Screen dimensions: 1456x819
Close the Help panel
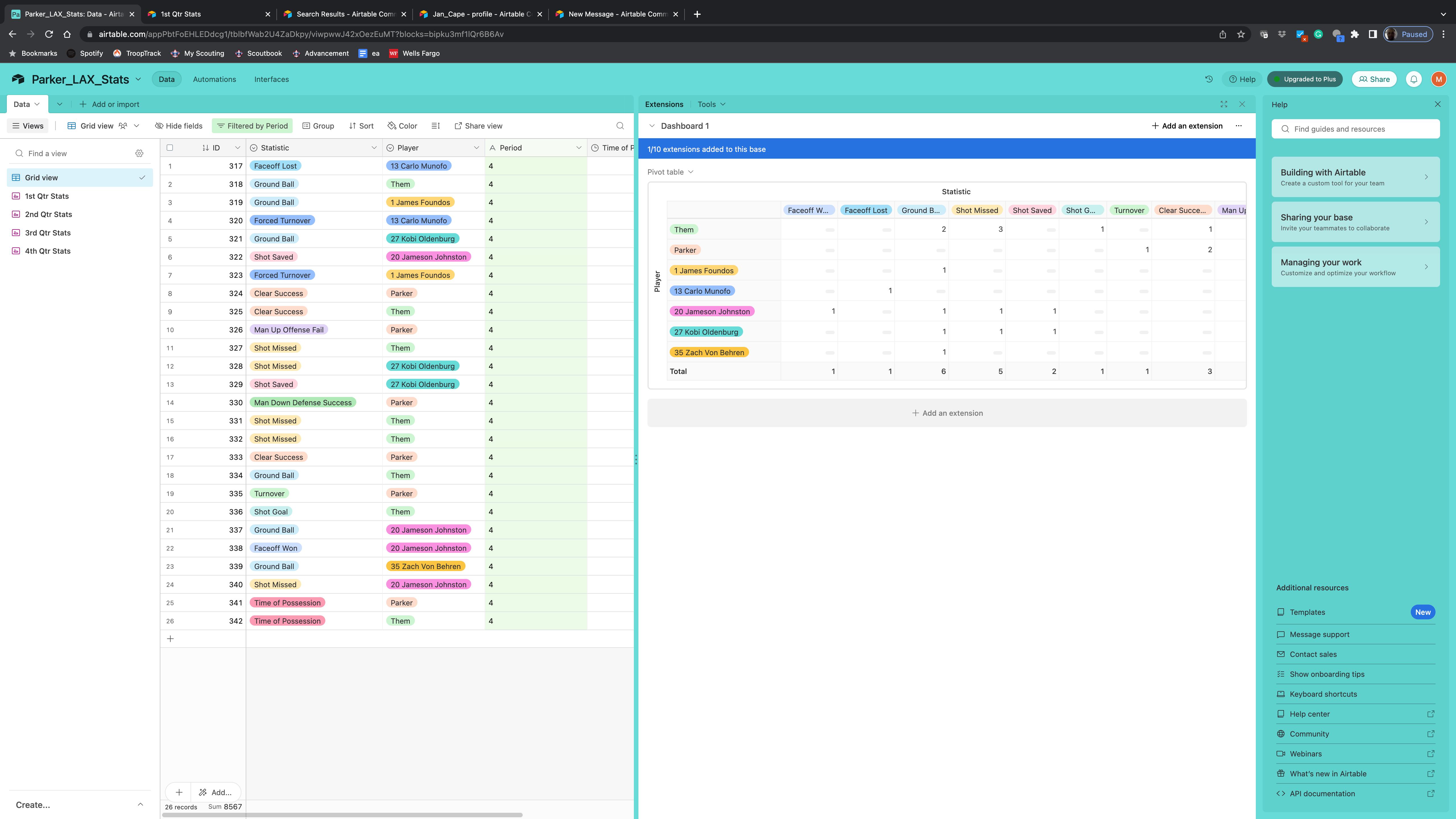pos(1437,105)
